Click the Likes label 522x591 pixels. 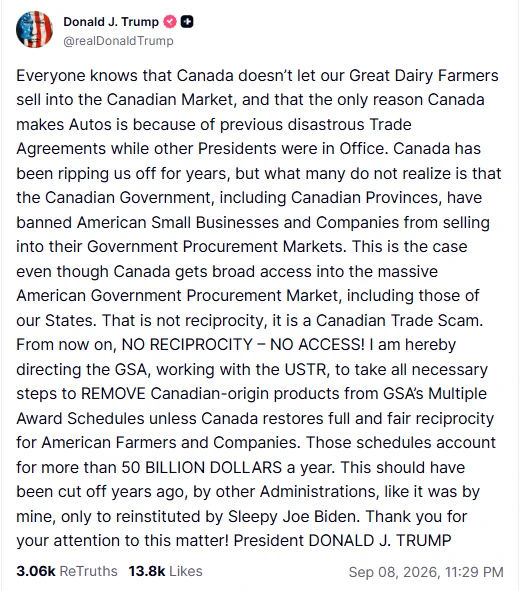coord(186,571)
